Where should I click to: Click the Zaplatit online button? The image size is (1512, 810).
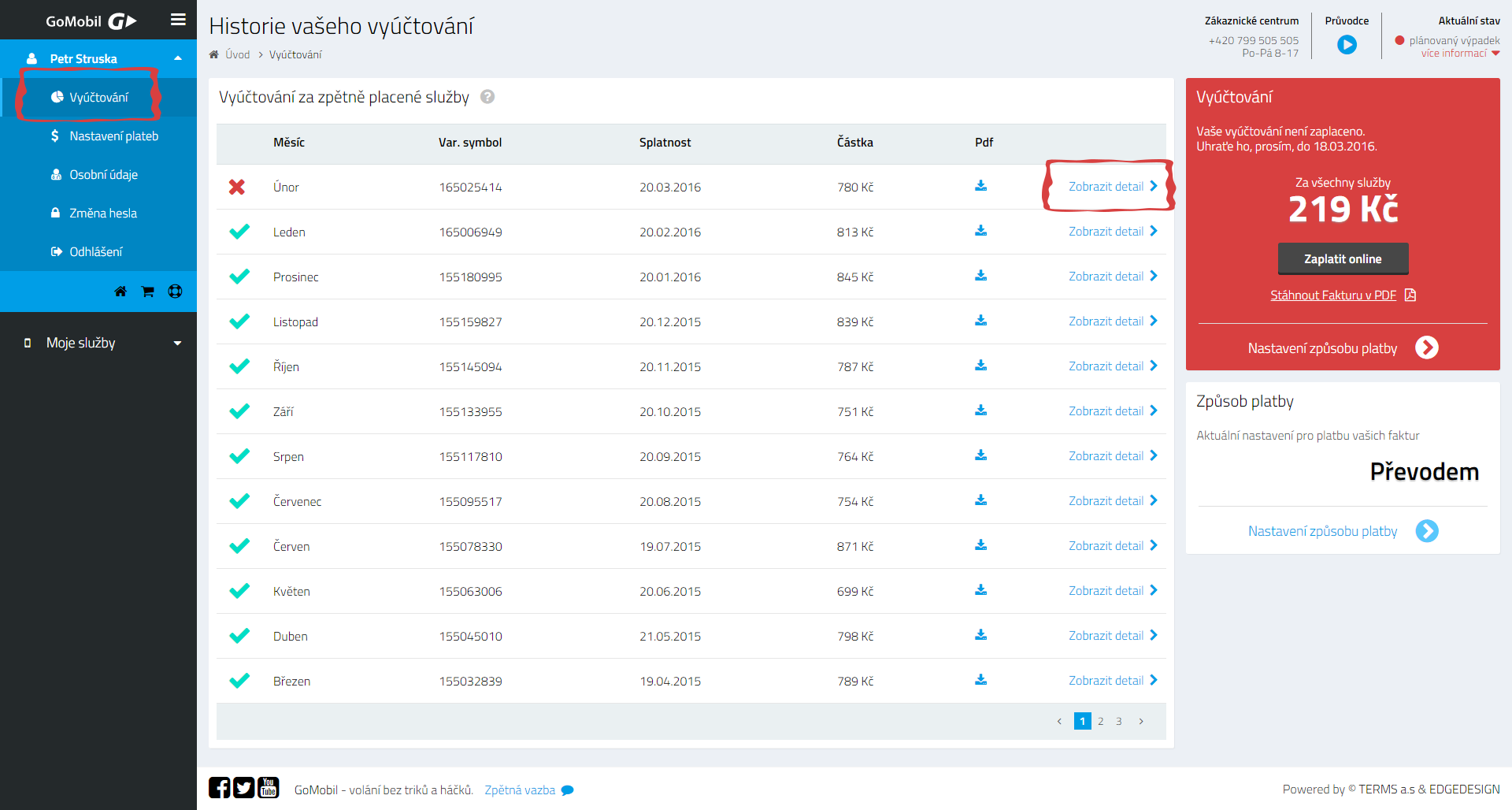coord(1343,258)
